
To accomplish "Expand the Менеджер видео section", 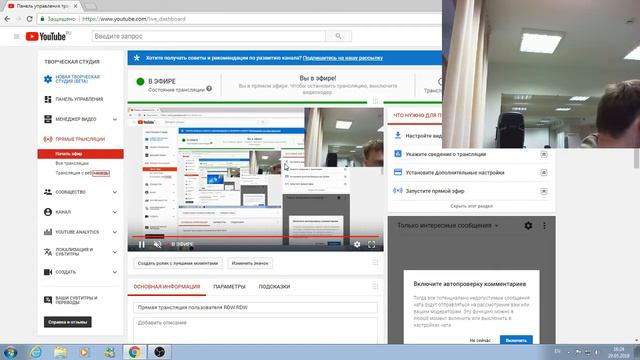I will tap(115, 119).
